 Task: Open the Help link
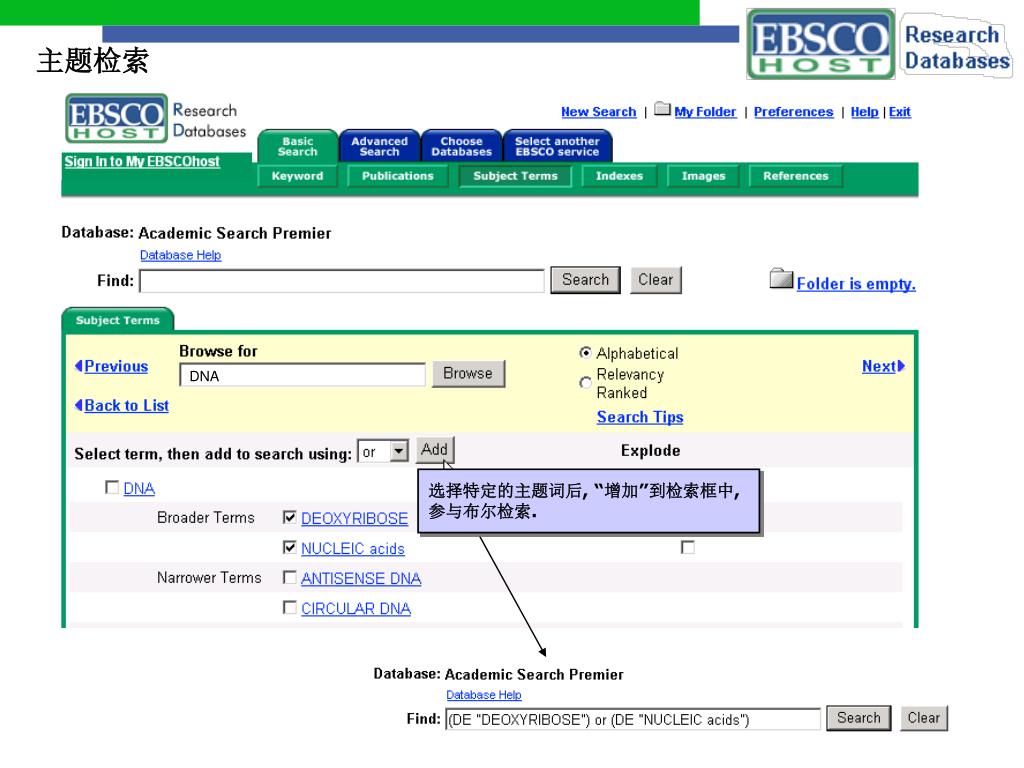tap(864, 112)
